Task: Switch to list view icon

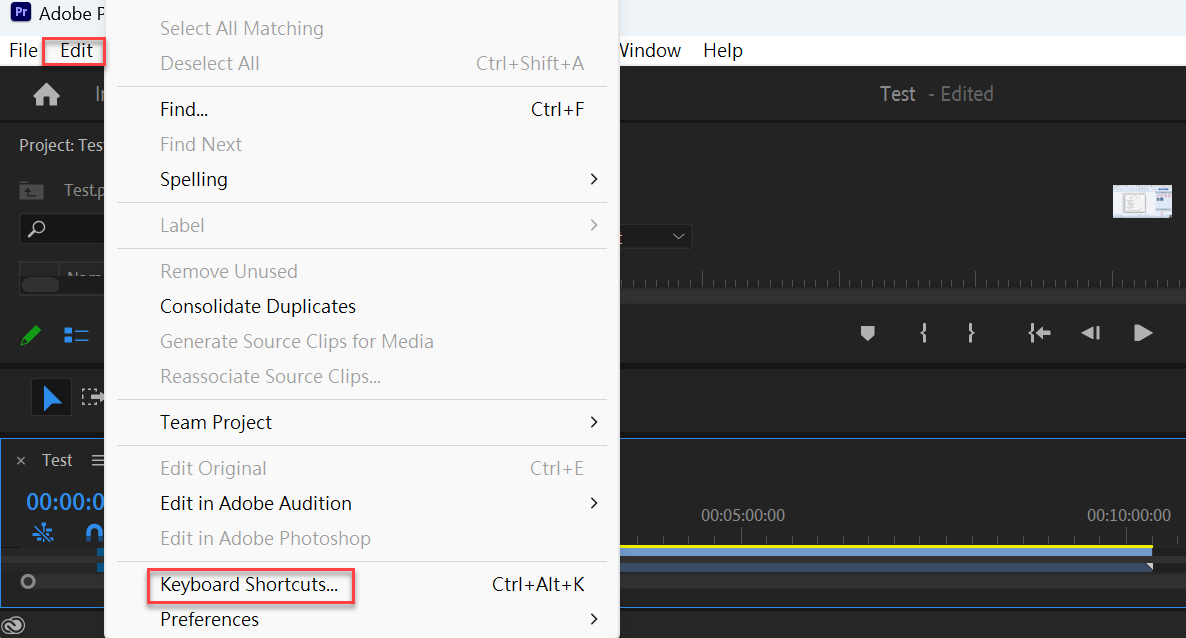Action: [76, 335]
